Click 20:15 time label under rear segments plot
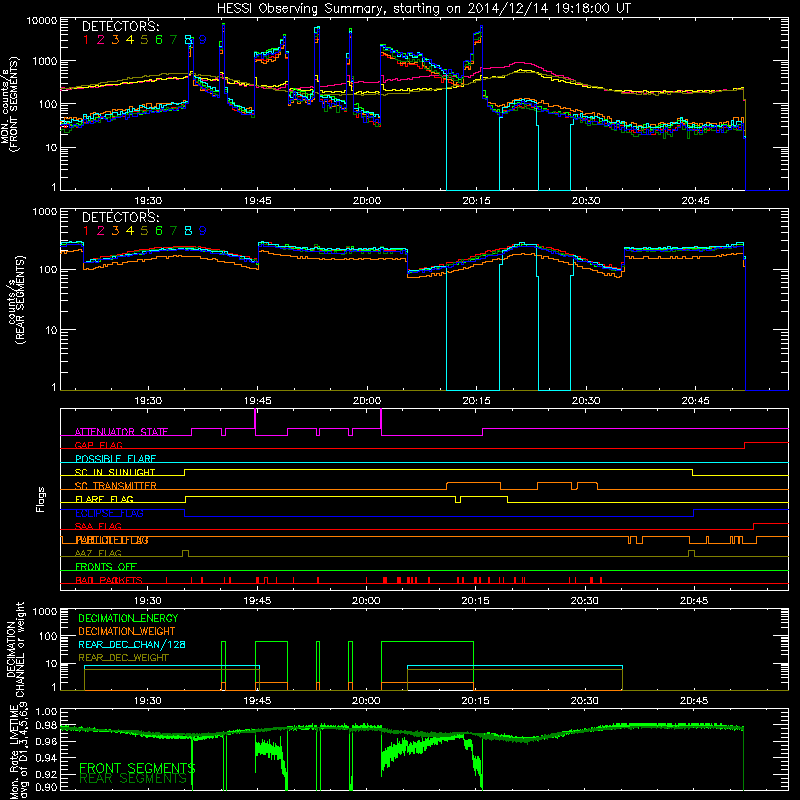800x800 pixels. (x=476, y=401)
